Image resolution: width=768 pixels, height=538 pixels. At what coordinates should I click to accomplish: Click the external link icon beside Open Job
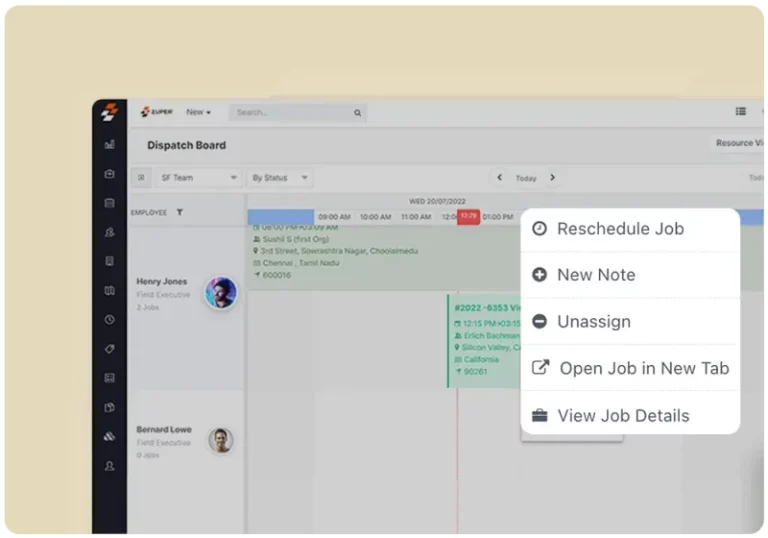(x=540, y=367)
